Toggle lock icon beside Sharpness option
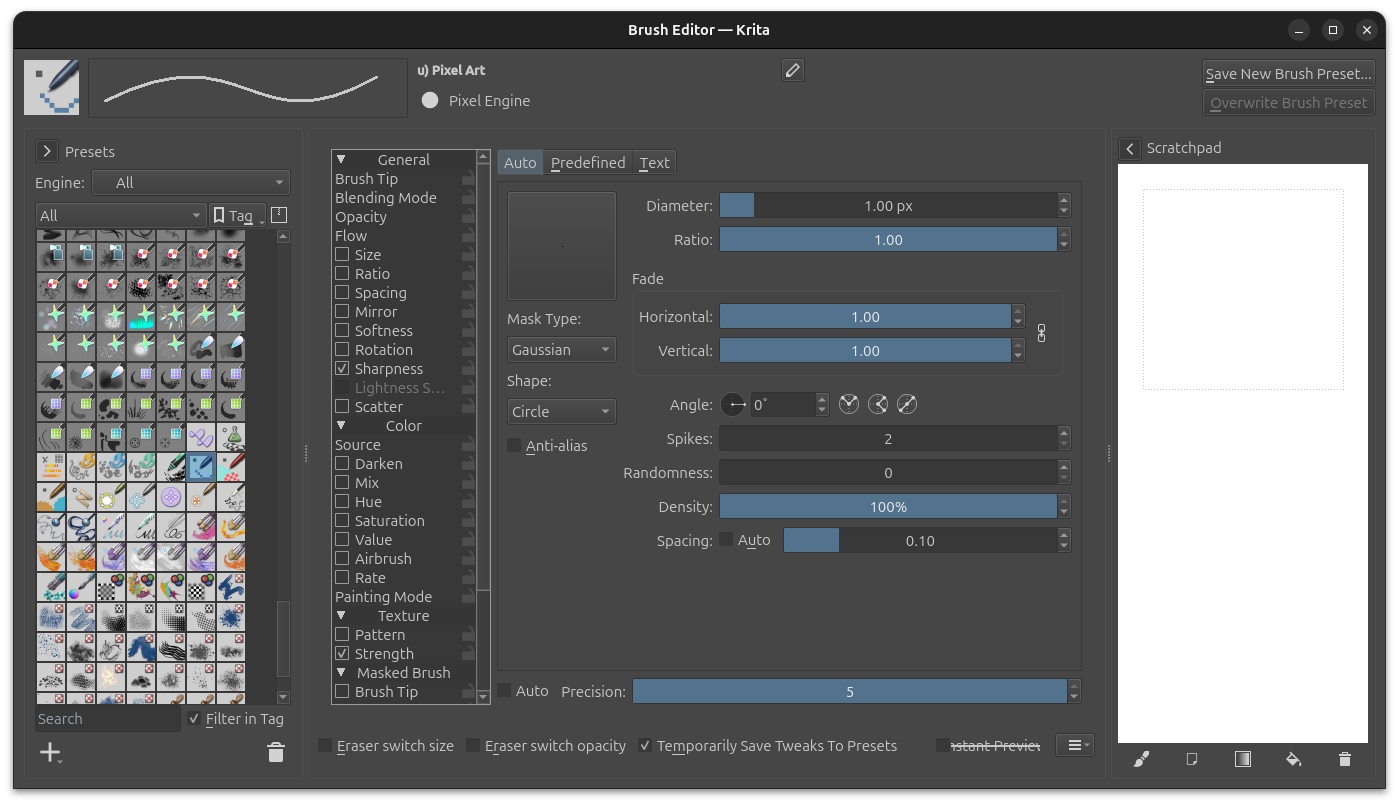 point(468,369)
